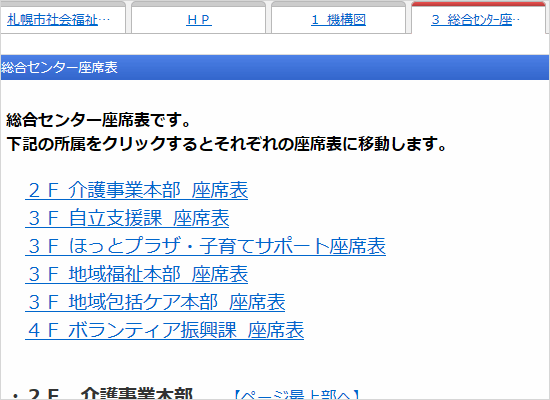The width and height of the screenshot is (550, 400).
Task: Switch to the HP tab
Action: (x=199, y=18)
